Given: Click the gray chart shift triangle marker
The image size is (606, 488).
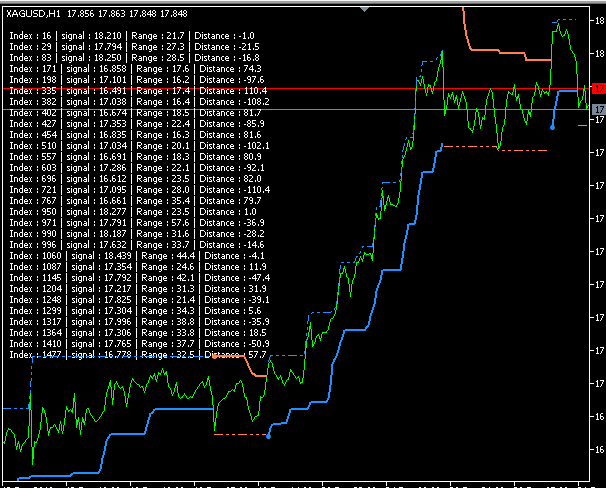Looking at the screenshot, I should pyautogui.click(x=364, y=9).
